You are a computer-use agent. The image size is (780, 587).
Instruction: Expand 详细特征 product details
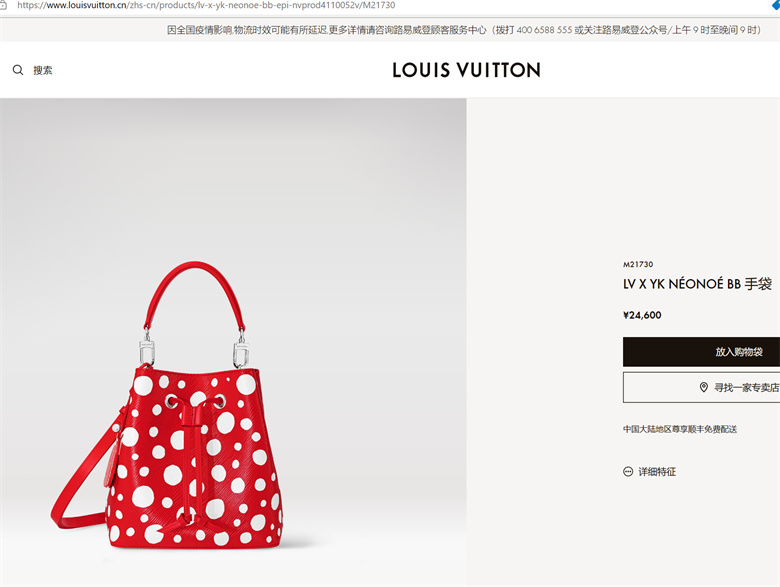(657, 472)
